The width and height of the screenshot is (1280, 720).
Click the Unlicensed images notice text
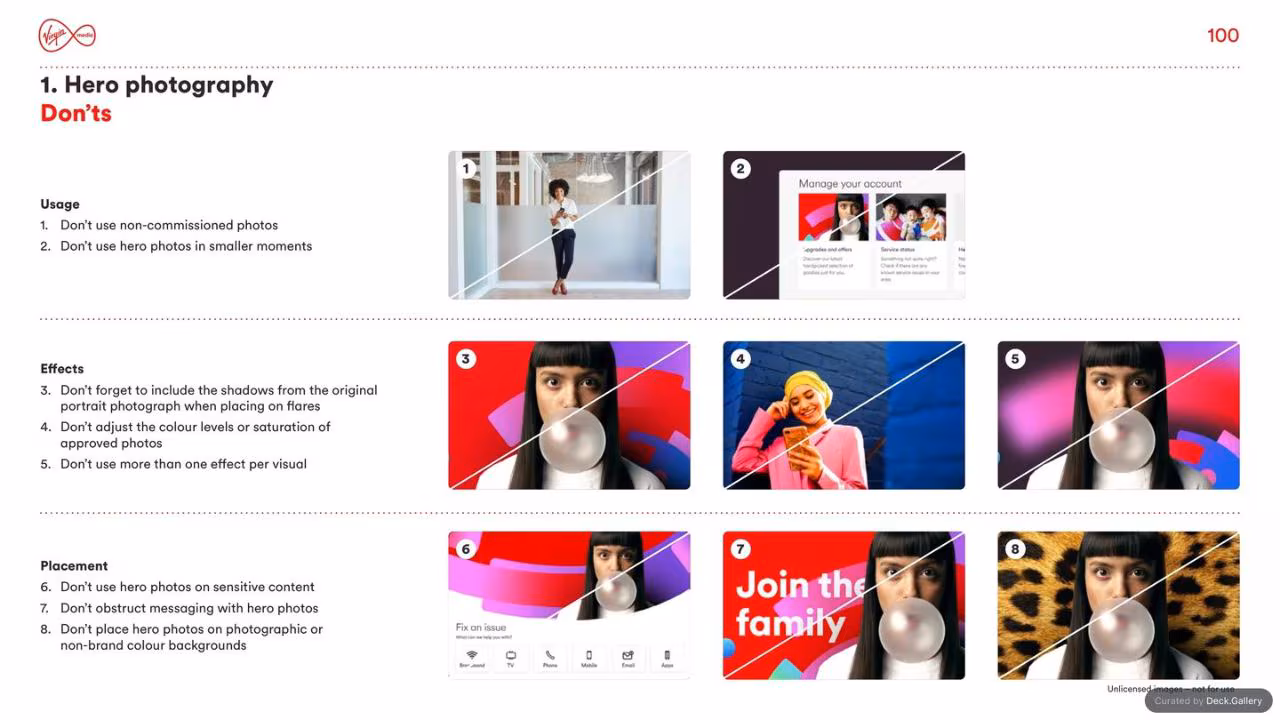point(1170,689)
